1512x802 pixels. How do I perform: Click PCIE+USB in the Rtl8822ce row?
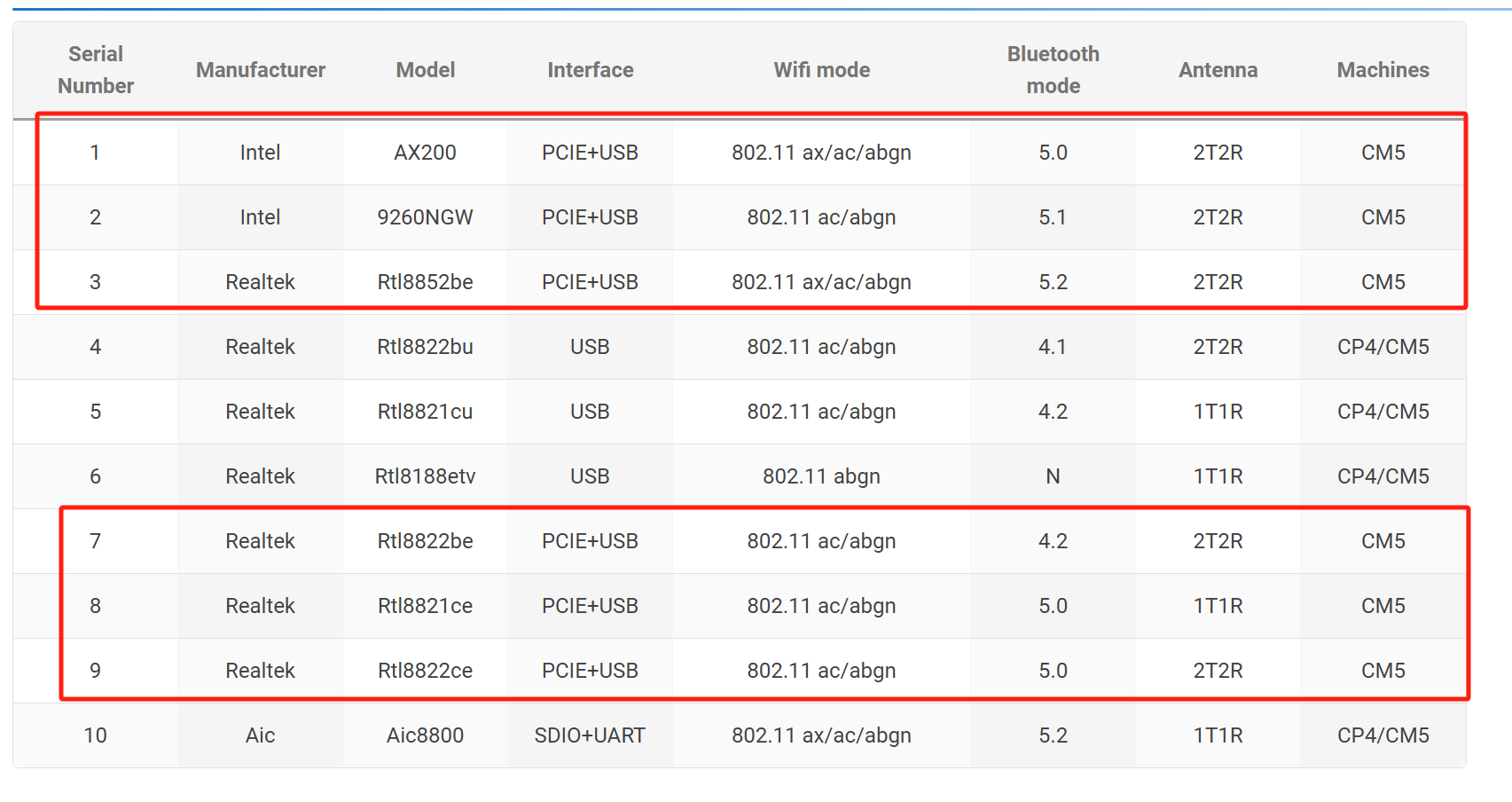click(591, 671)
